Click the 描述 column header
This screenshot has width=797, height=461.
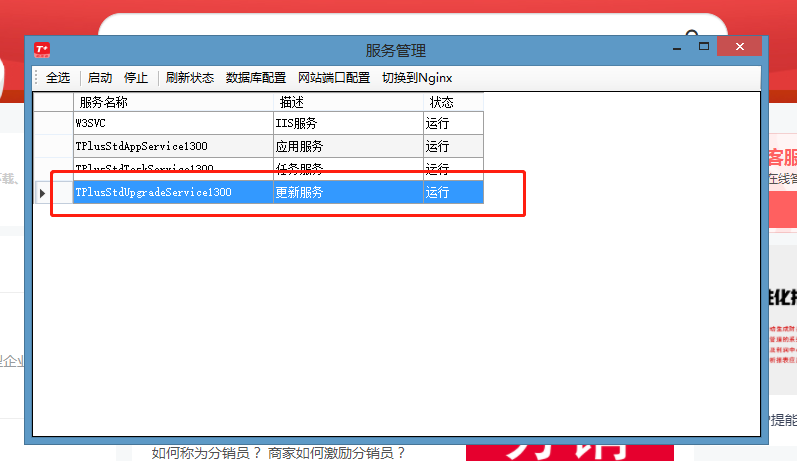click(348, 102)
